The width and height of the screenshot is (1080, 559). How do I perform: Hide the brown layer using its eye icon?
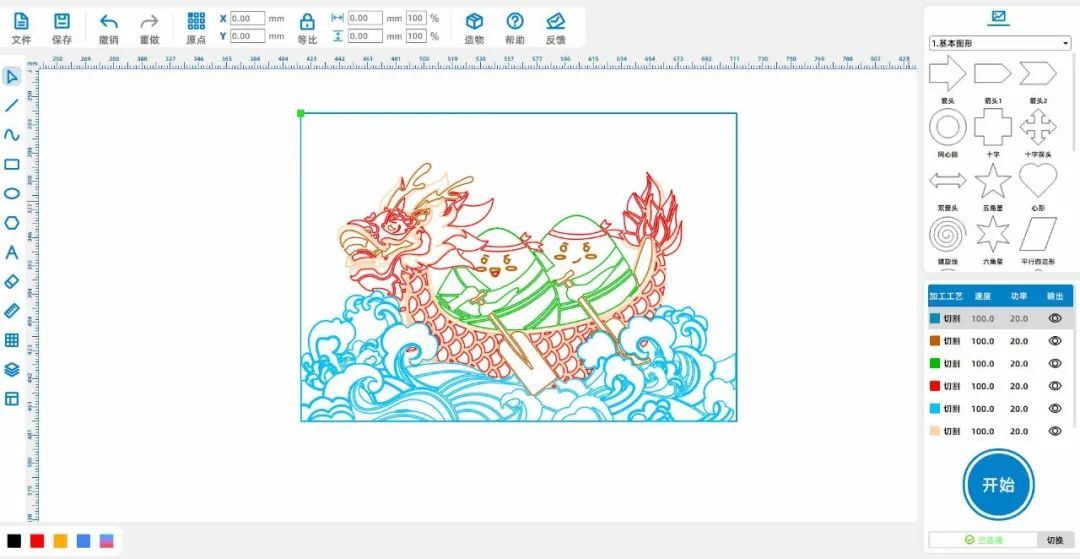(x=1054, y=340)
